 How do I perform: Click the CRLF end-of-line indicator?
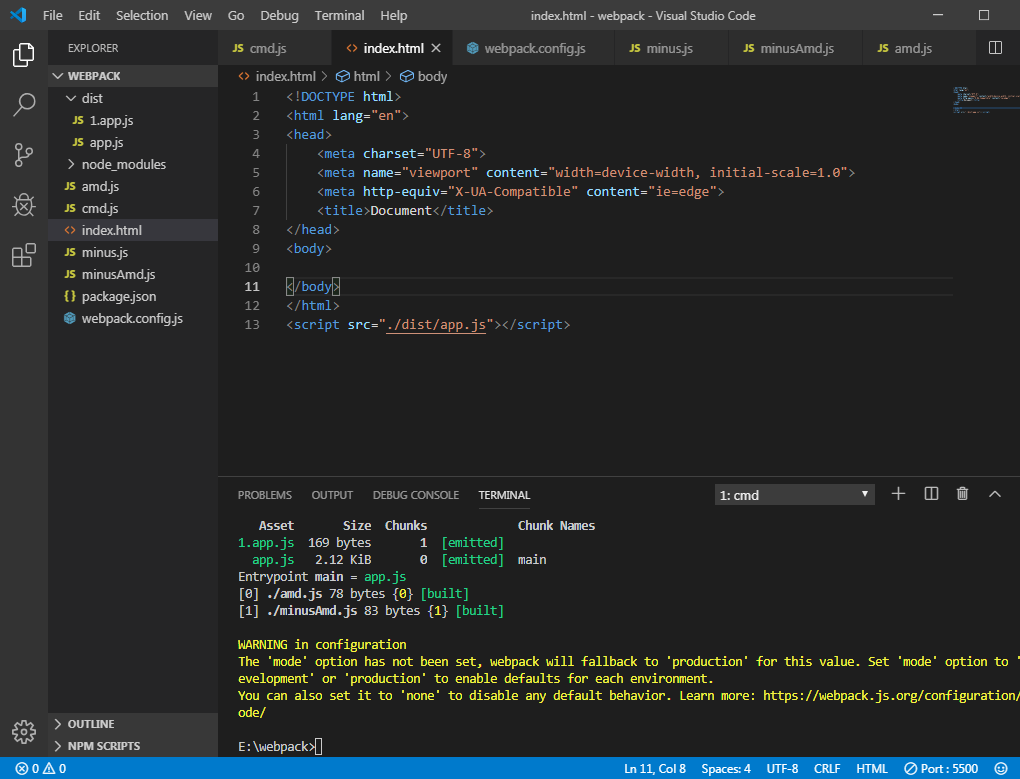827,769
